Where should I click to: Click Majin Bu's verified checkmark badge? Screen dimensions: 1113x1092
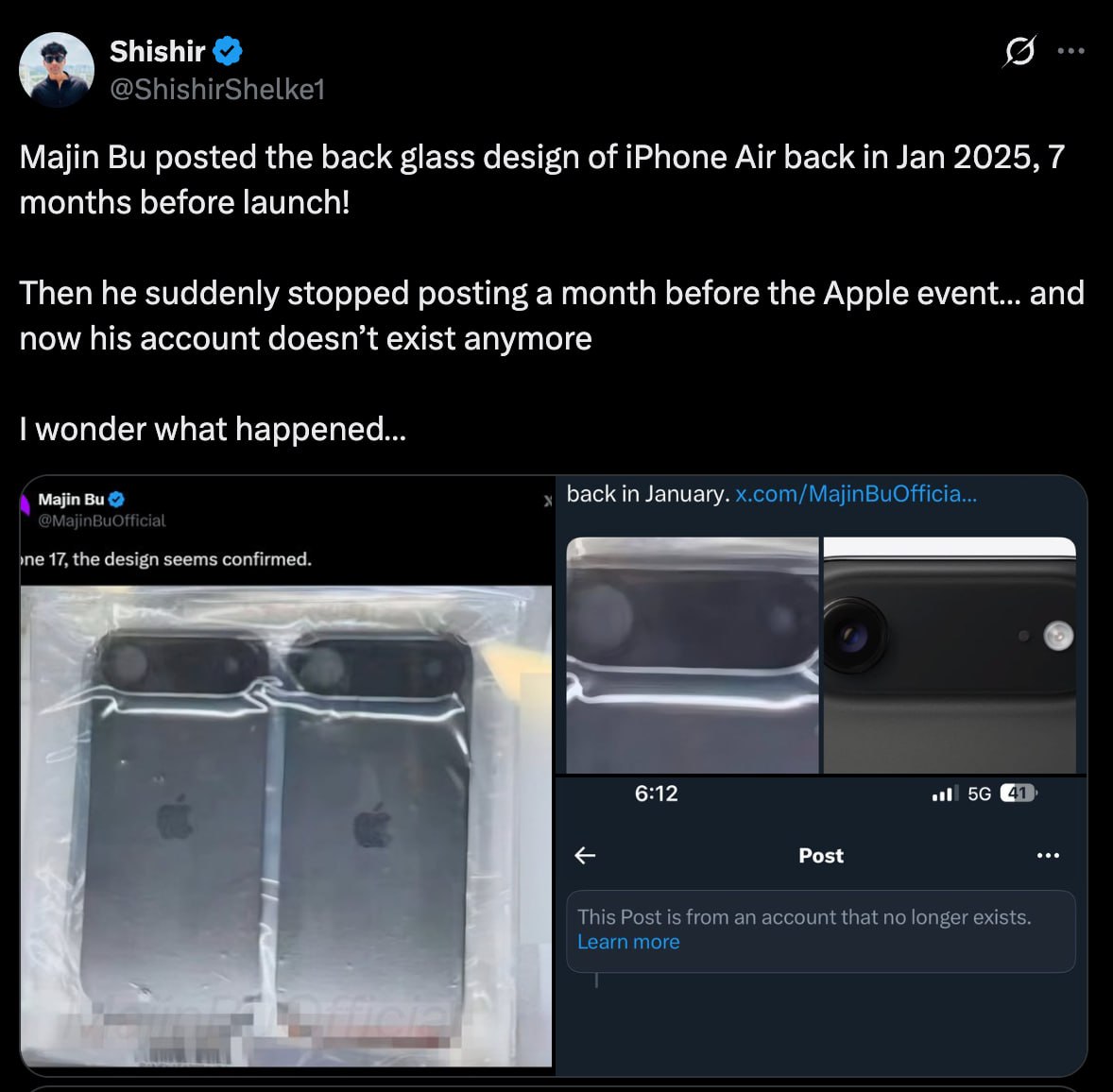pos(117,499)
